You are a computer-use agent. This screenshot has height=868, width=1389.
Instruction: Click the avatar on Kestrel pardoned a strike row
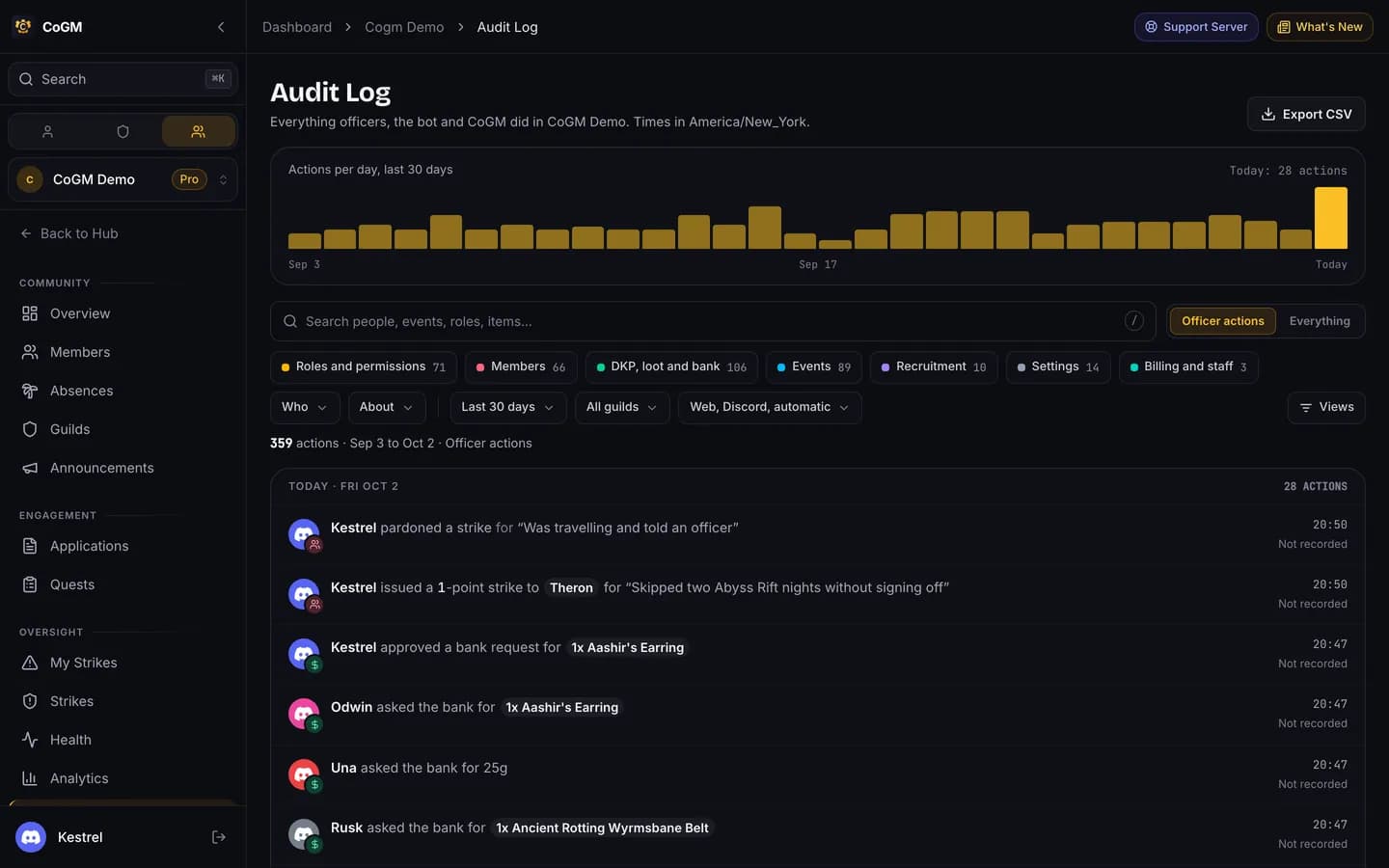pos(304,534)
